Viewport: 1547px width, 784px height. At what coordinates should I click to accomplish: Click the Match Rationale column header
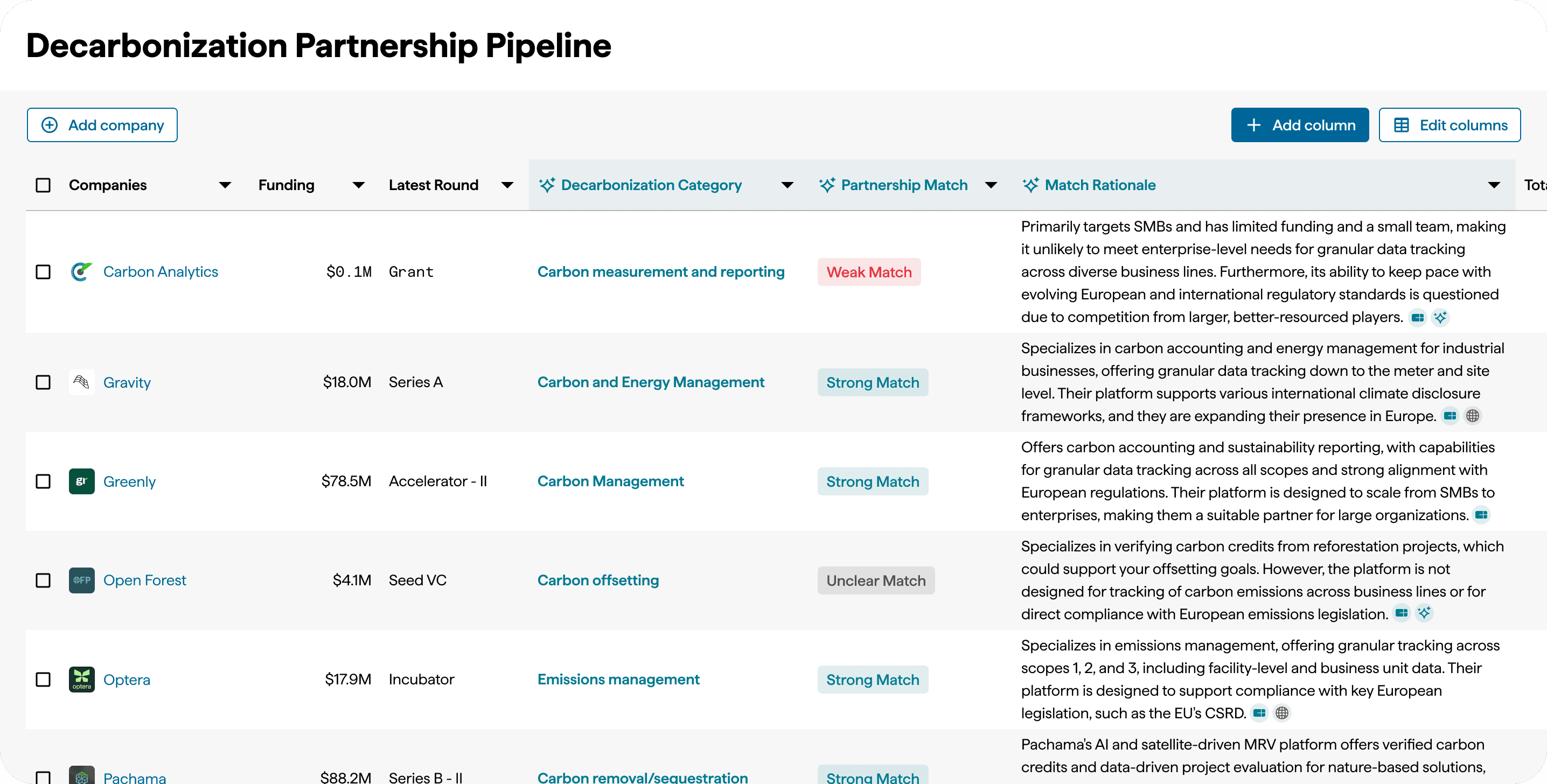[x=1100, y=185]
